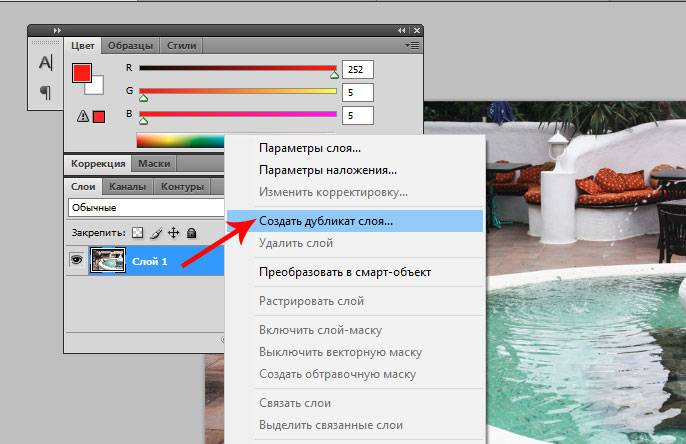Click the G channel slider handle

tap(144, 98)
